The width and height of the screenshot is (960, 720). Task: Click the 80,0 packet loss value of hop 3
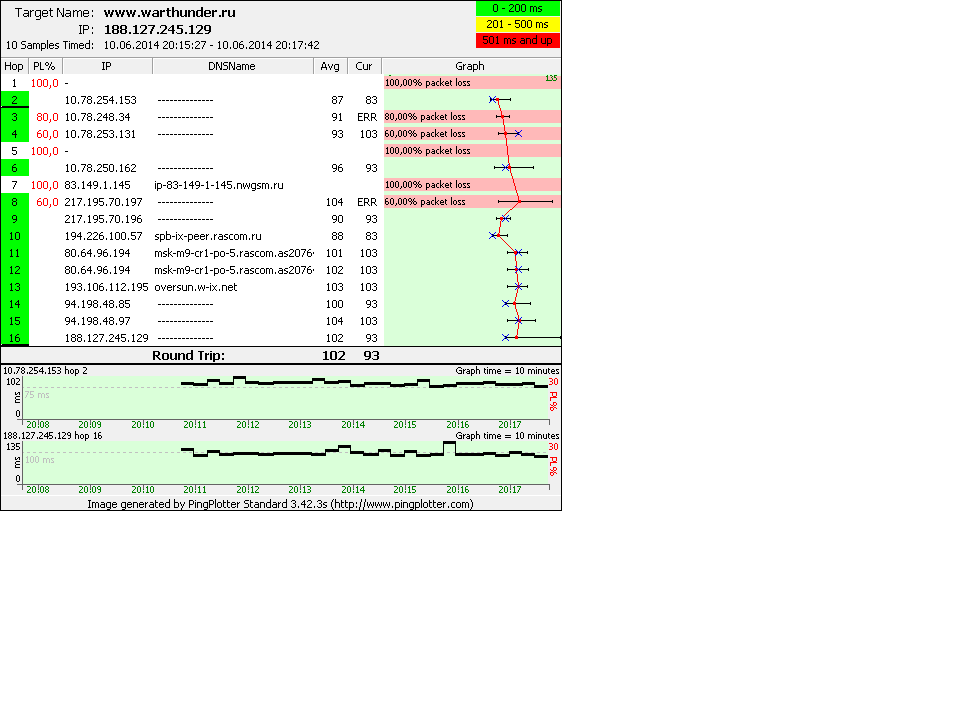[x=47, y=117]
